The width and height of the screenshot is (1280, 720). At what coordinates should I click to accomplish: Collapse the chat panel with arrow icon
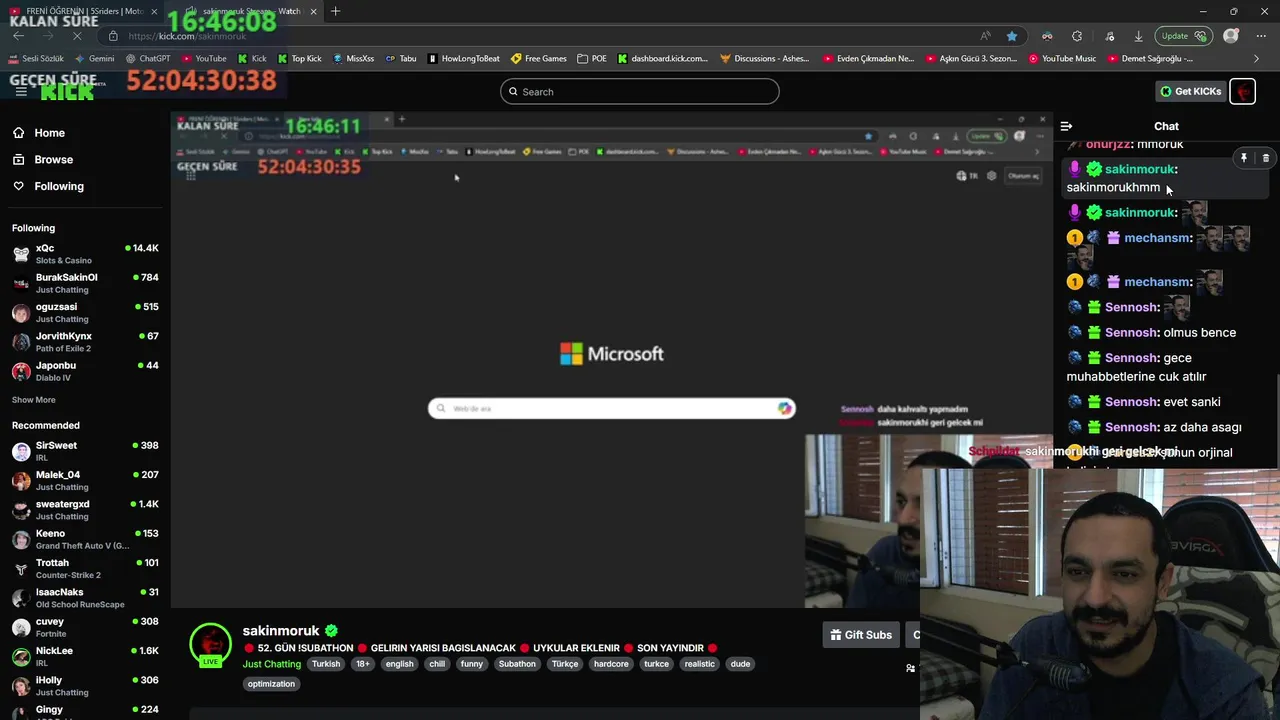click(1066, 126)
